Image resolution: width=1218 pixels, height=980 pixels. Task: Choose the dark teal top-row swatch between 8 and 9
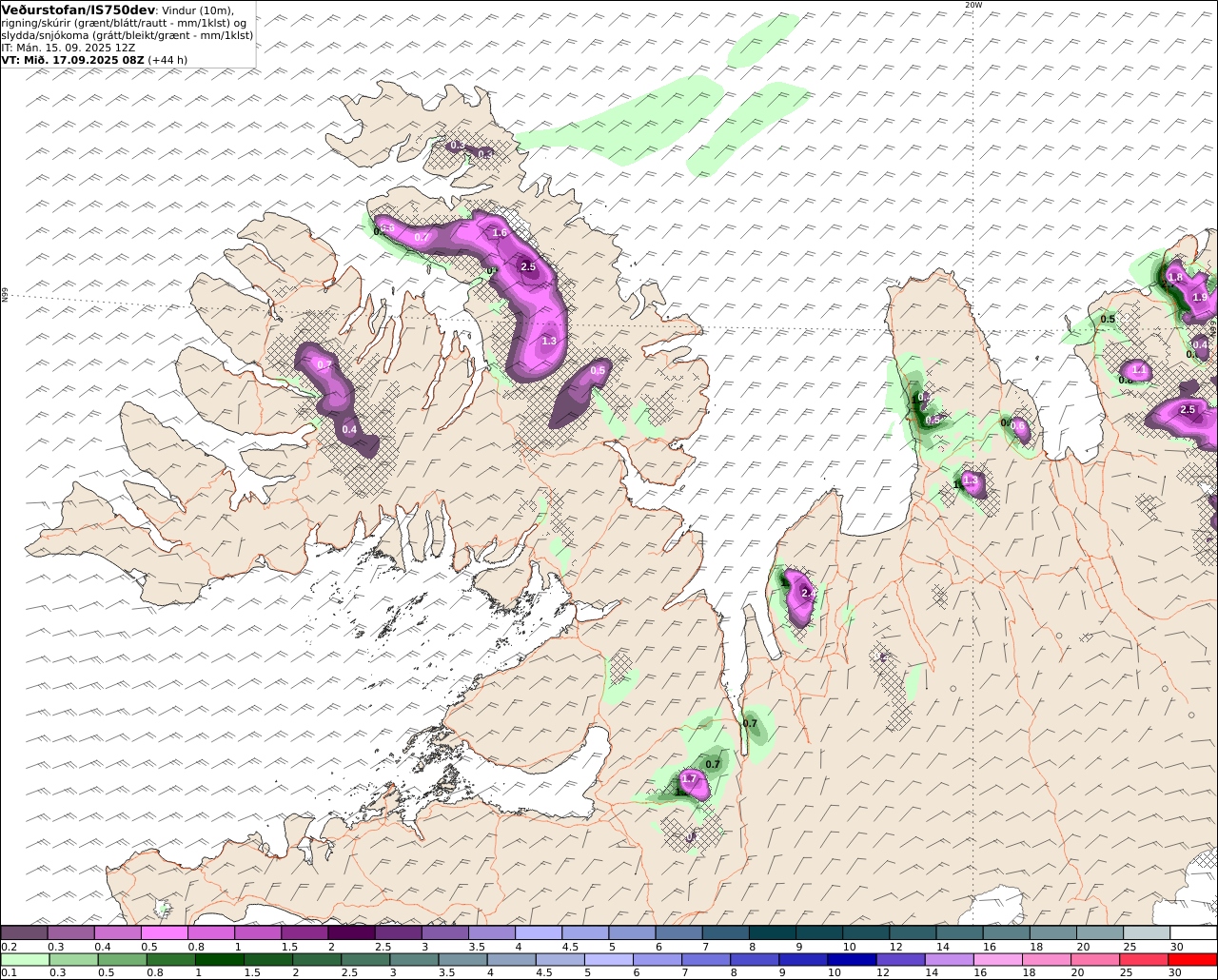(773, 933)
